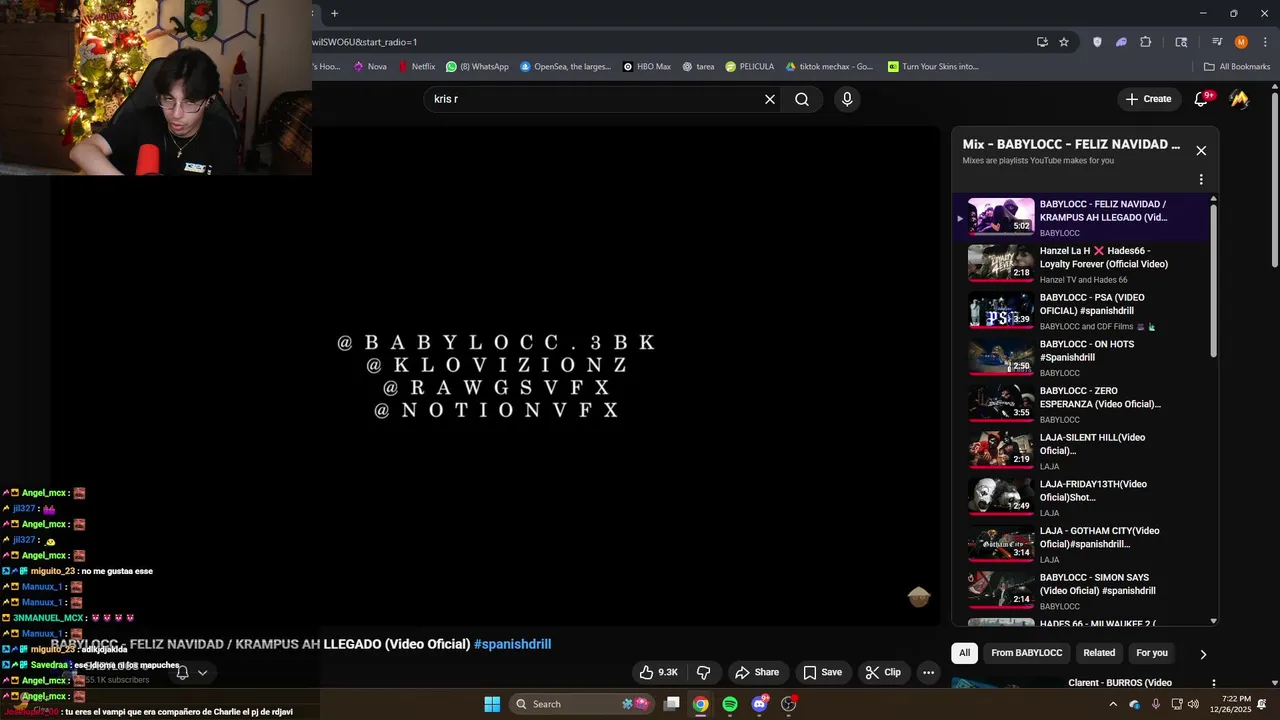Image resolution: width=1280 pixels, height=720 pixels.
Task: Open the PELICULA bookmark
Action: pos(750,67)
